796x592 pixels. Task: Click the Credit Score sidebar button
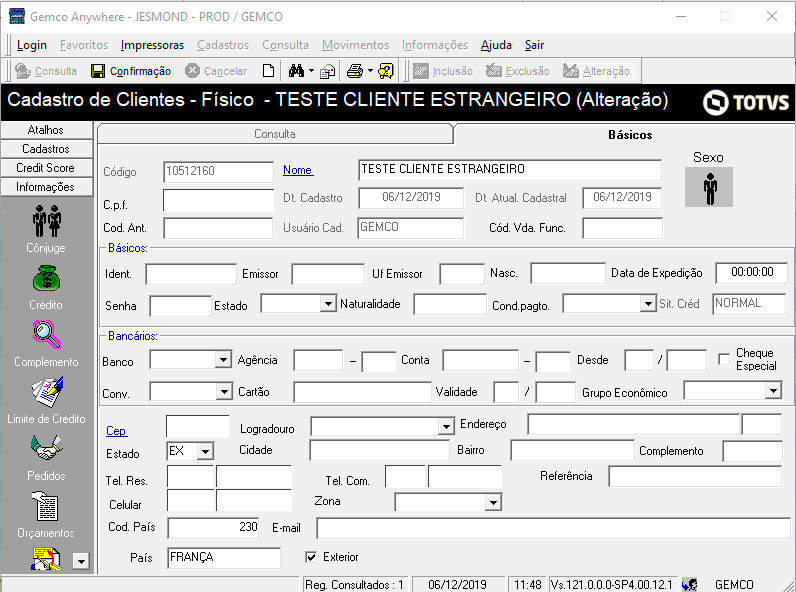point(46,168)
